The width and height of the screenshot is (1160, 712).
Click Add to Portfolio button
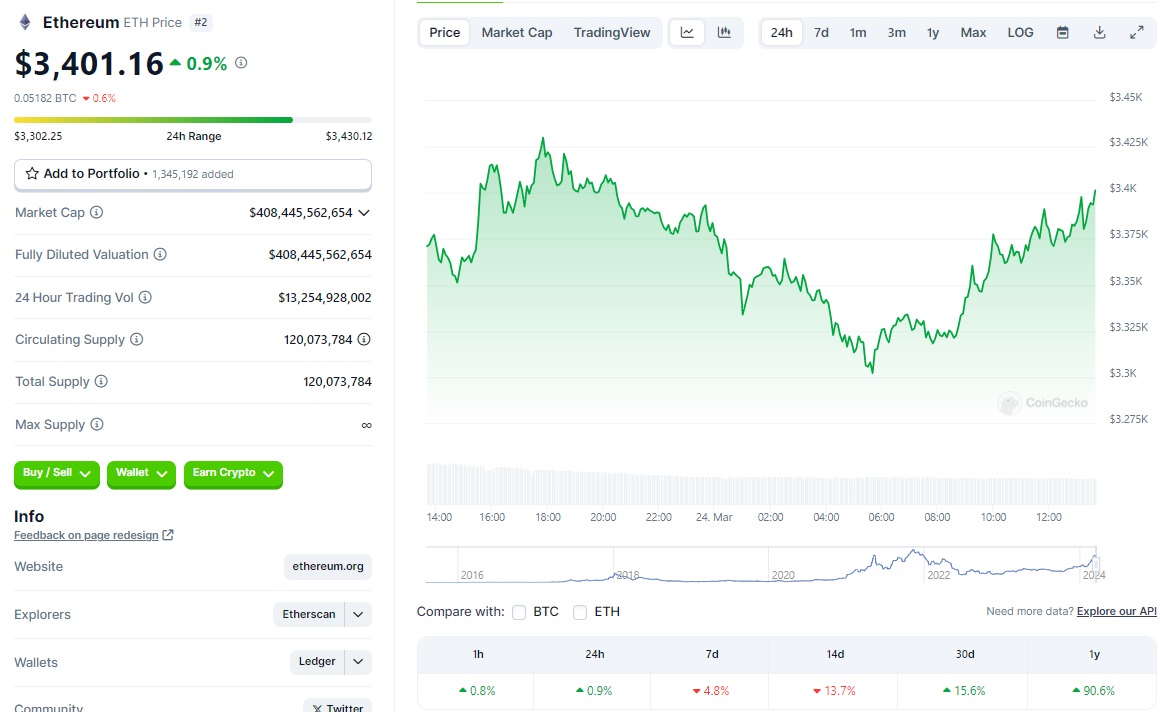[192, 174]
